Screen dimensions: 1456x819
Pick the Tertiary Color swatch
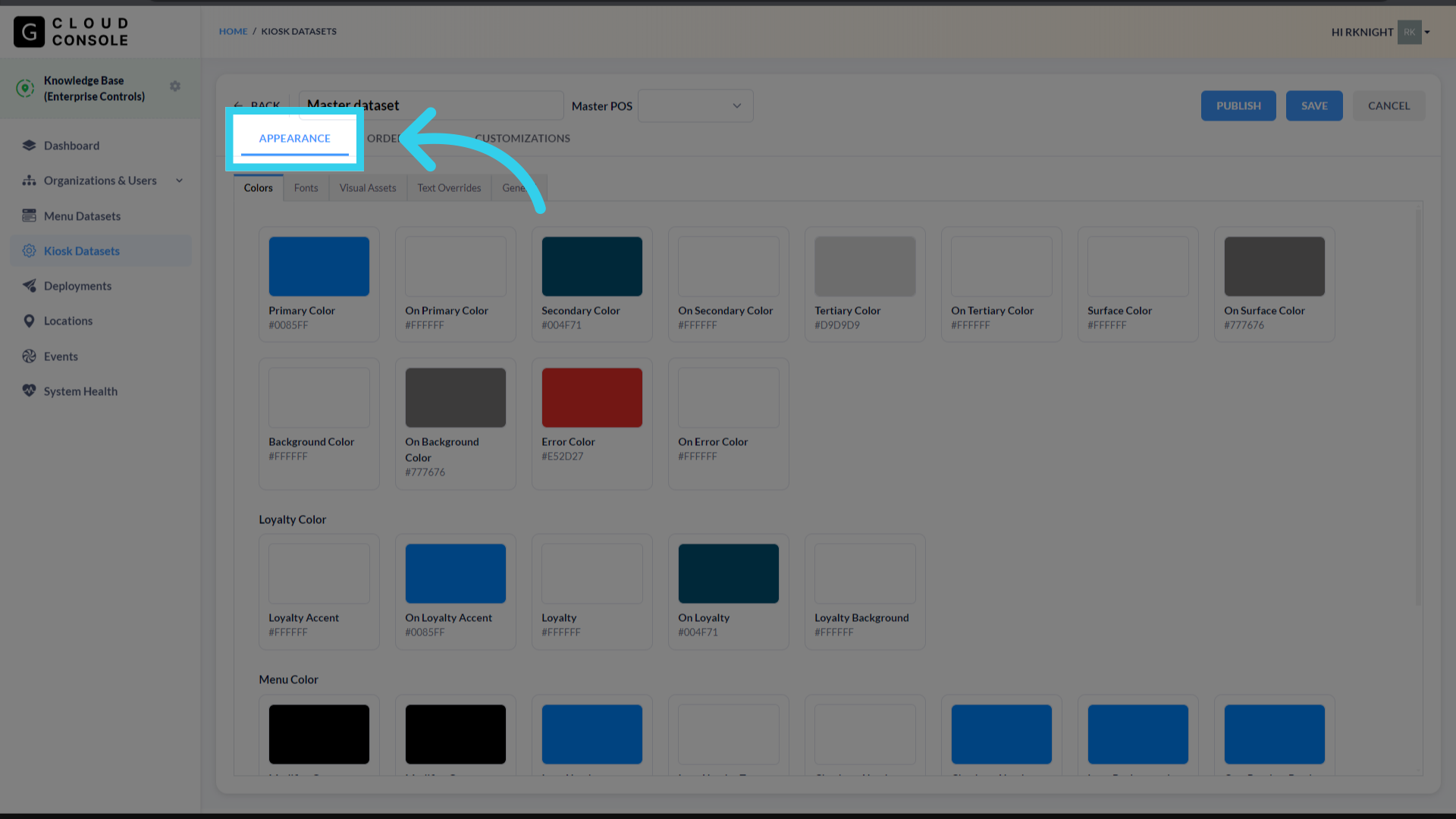pyautogui.click(x=865, y=267)
